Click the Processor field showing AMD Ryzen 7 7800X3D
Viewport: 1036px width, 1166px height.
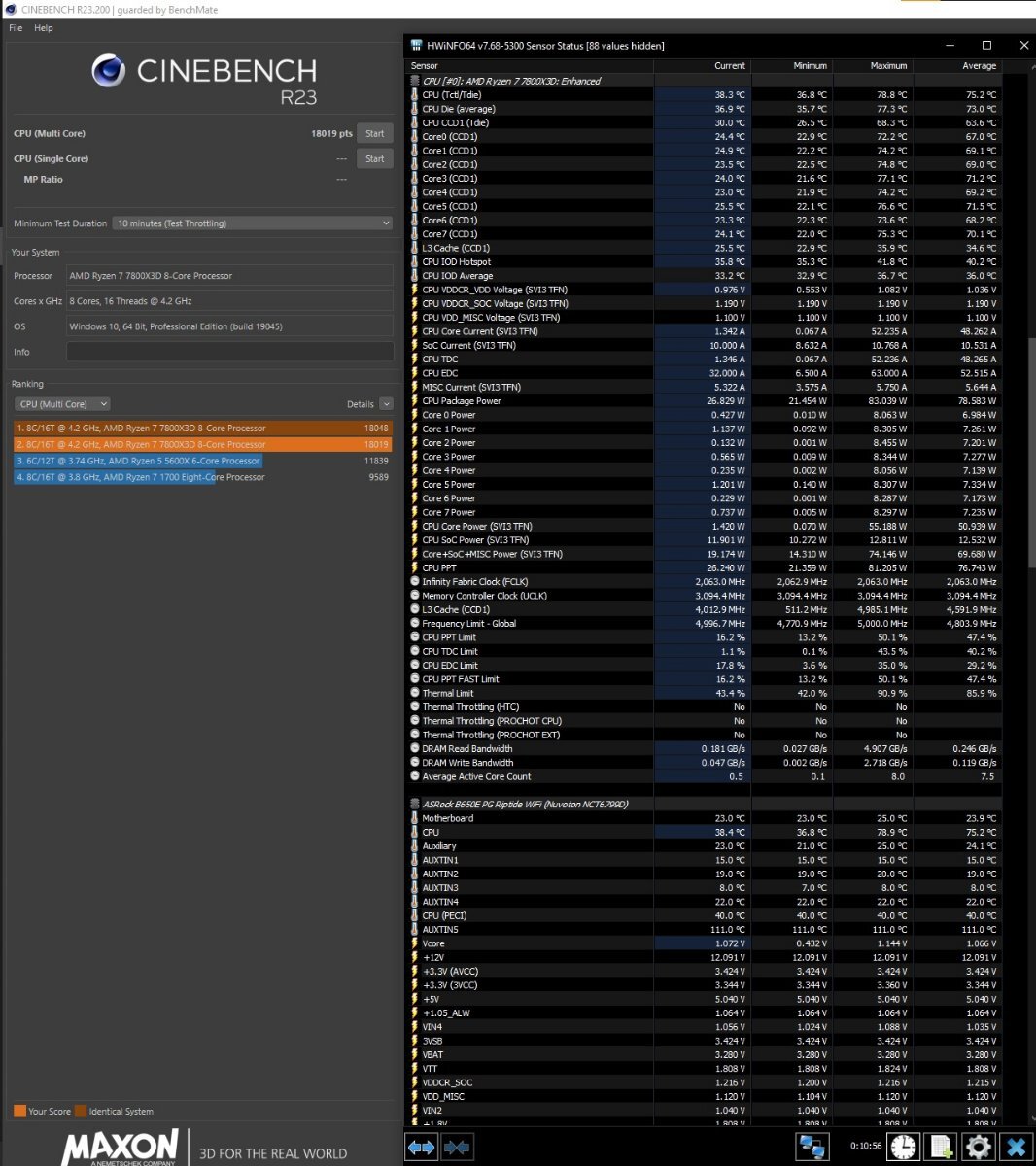(x=229, y=276)
